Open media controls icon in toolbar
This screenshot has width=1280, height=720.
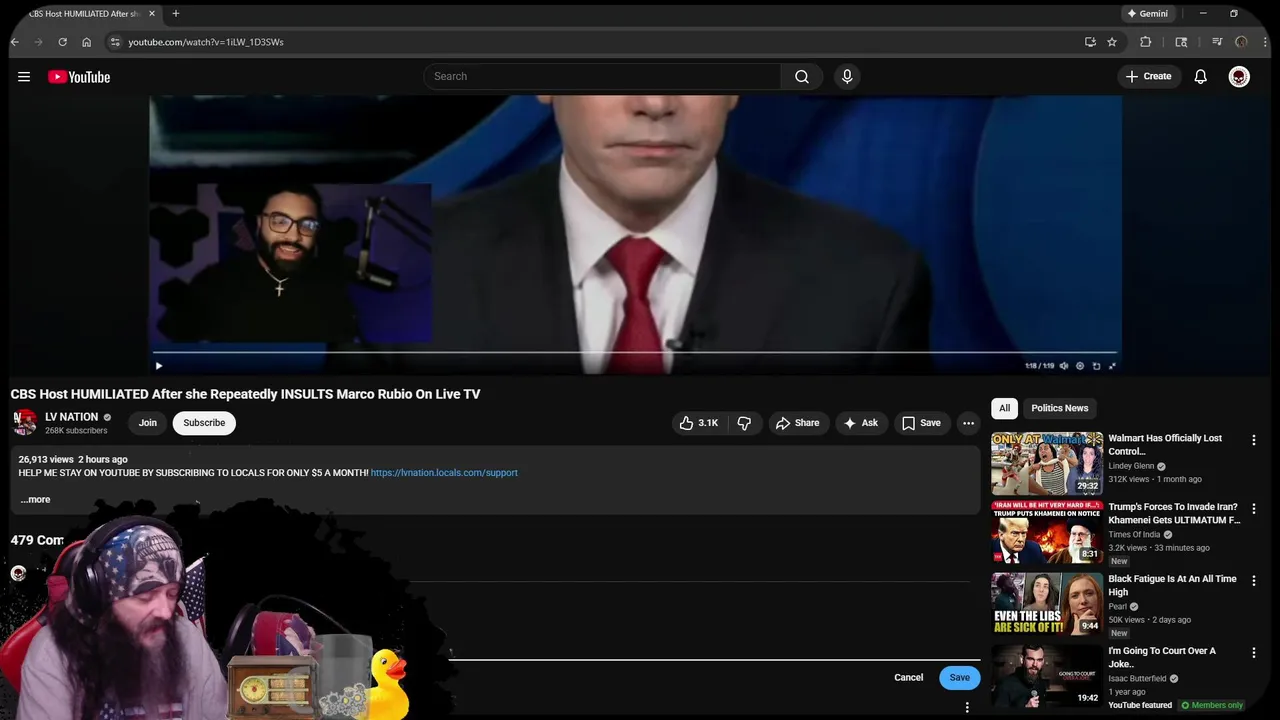(x=1217, y=42)
